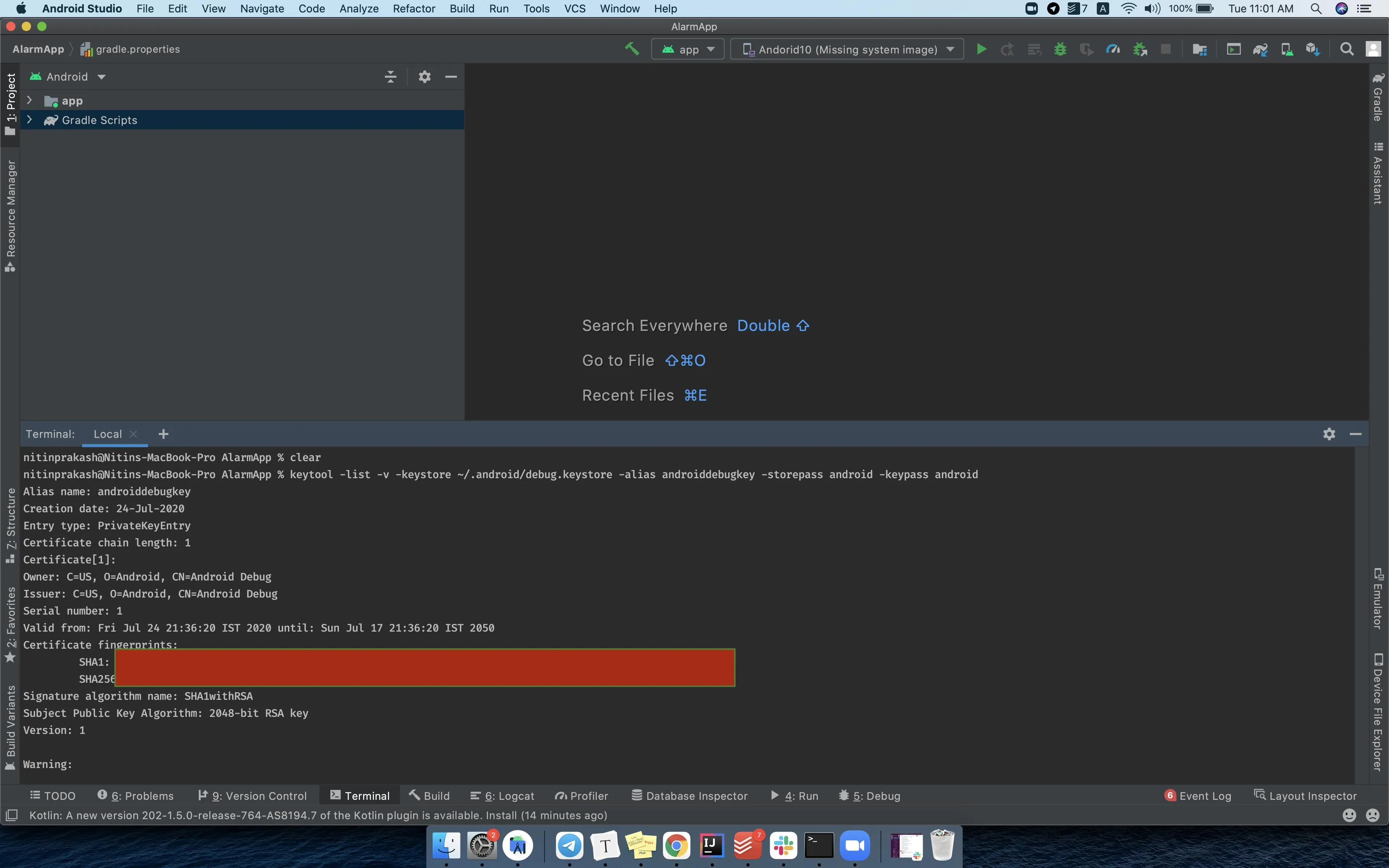The image size is (1389, 868).
Task: Open terminal settings gear icon
Action: 1329,434
